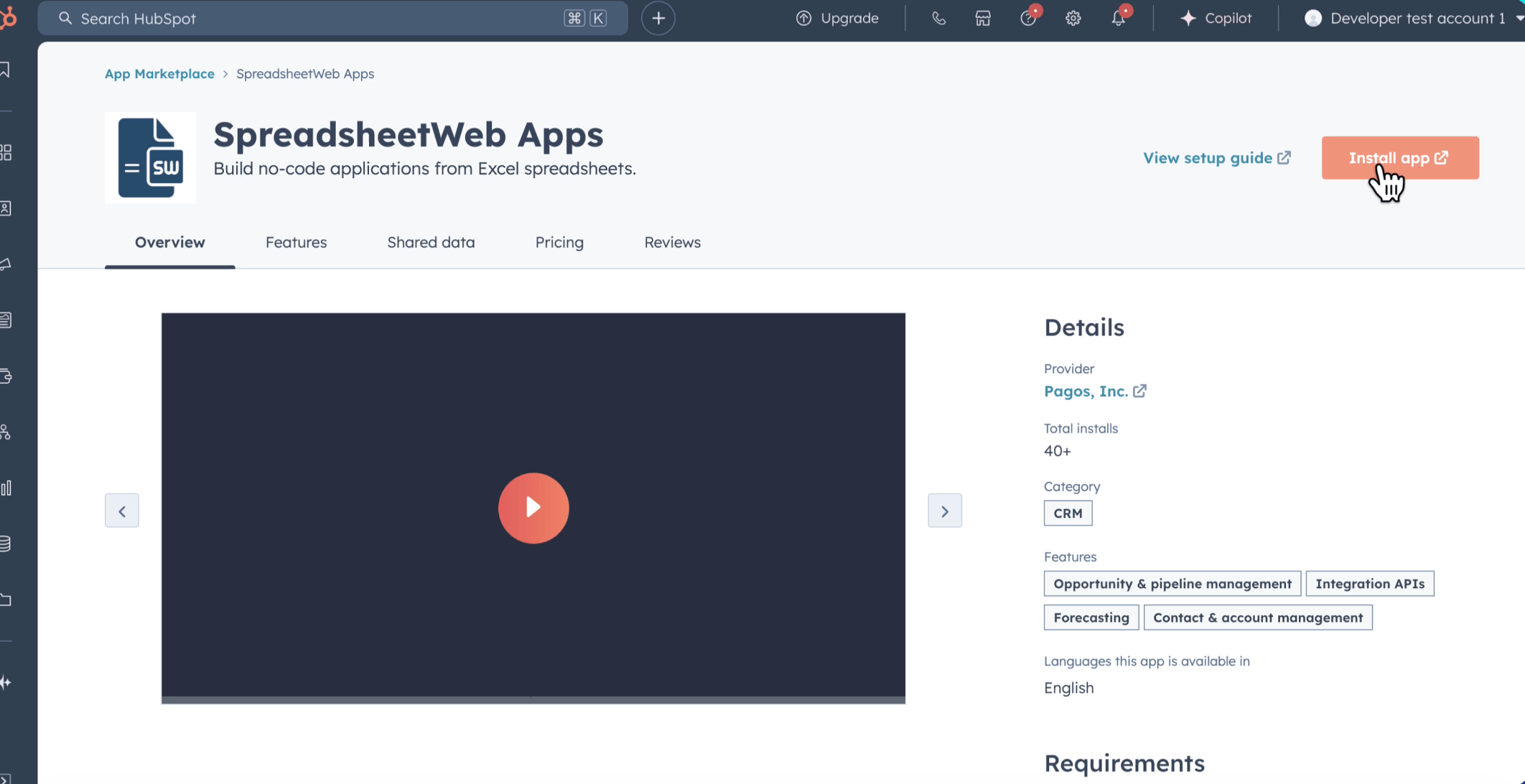Click the external link icon beside Pagos, Inc.

click(1139, 391)
